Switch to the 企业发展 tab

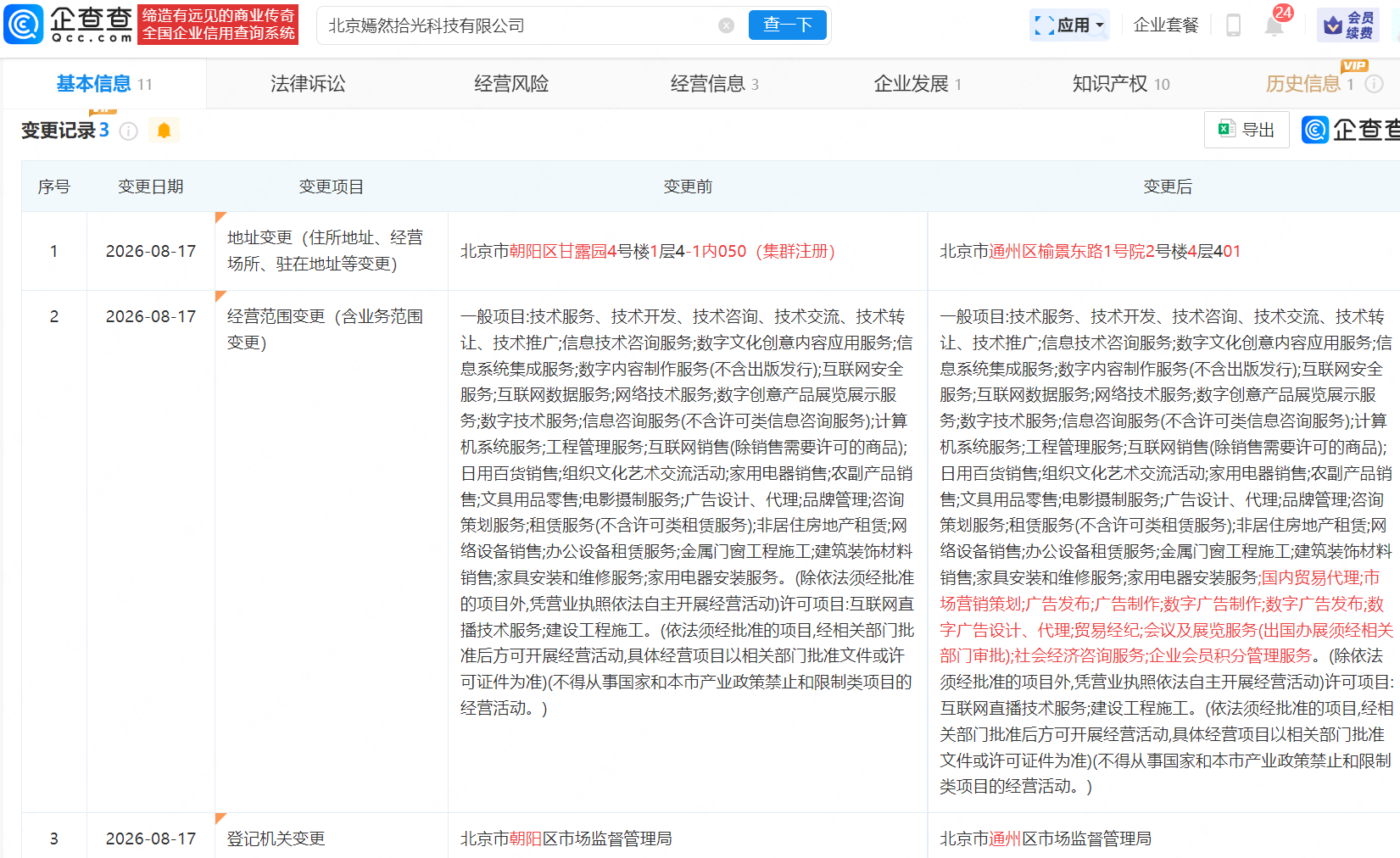(x=918, y=84)
